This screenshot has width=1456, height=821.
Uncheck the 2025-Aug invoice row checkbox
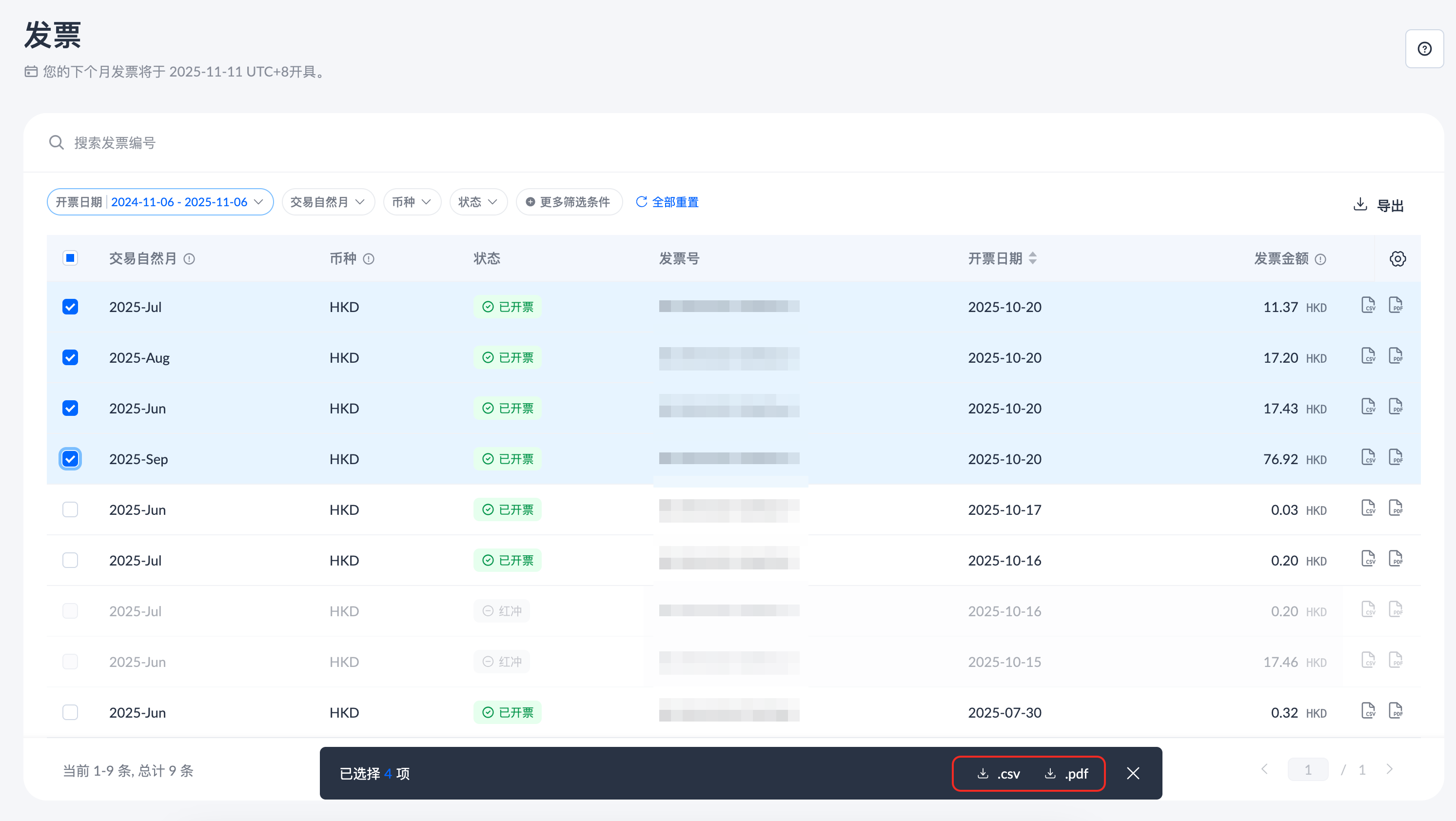[70, 358]
